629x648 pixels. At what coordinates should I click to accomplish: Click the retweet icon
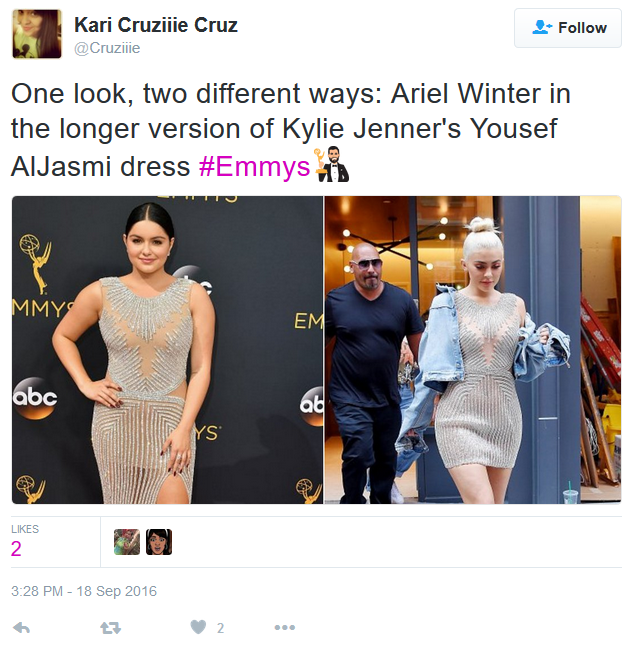(x=111, y=628)
